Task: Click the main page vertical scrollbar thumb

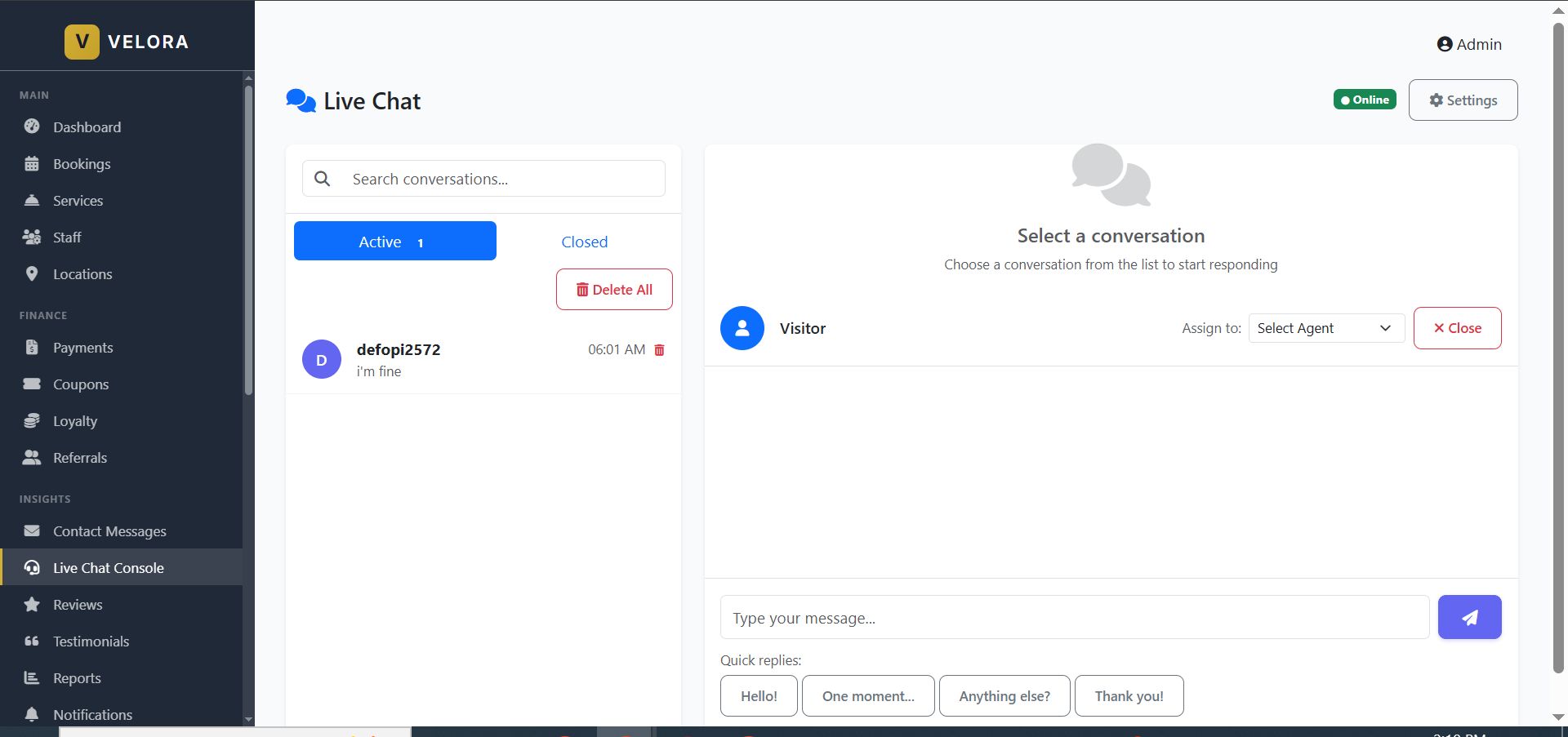Action: (x=1558, y=347)
